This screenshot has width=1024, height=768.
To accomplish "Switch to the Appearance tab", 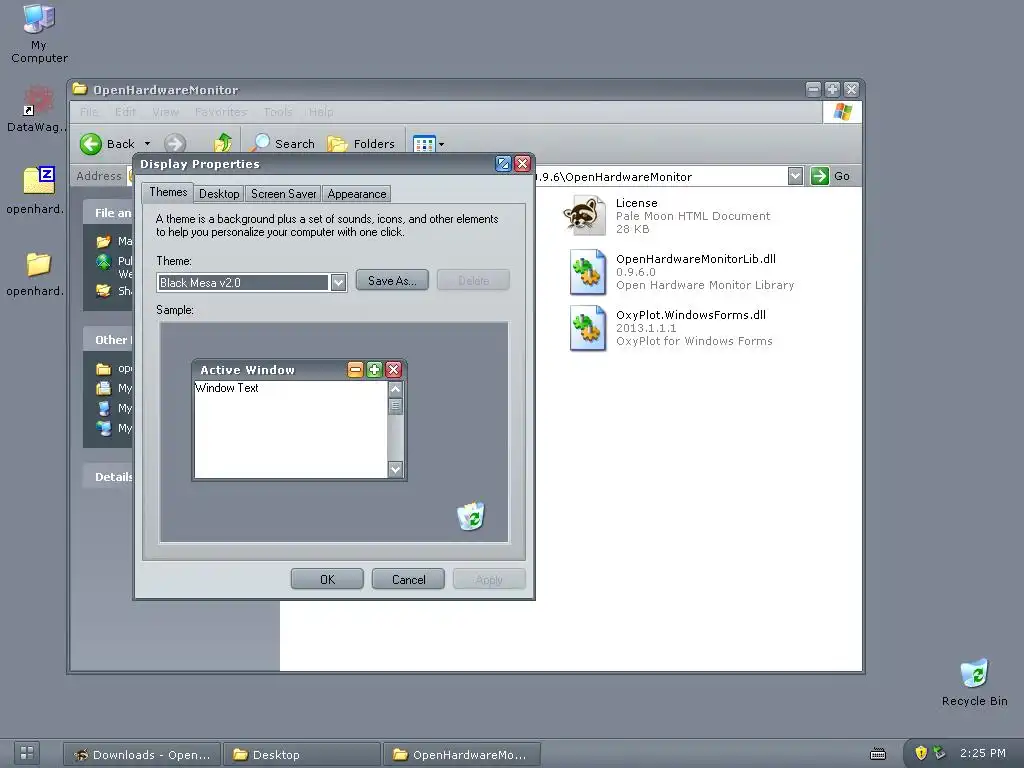I will tap(357, 194).
